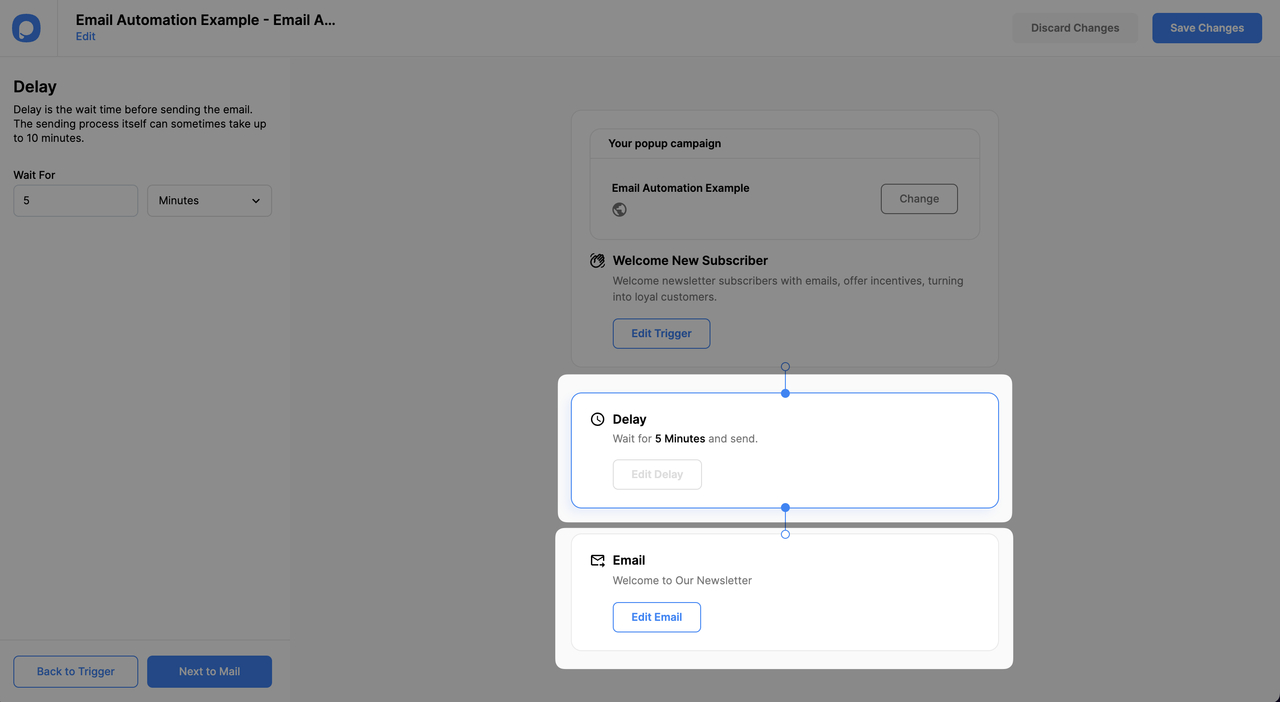Click the waving hand icon beside Welcome New Subscriber
Image resolution: width=1280 pixels, height=702 pixels.
pos(597,259)
